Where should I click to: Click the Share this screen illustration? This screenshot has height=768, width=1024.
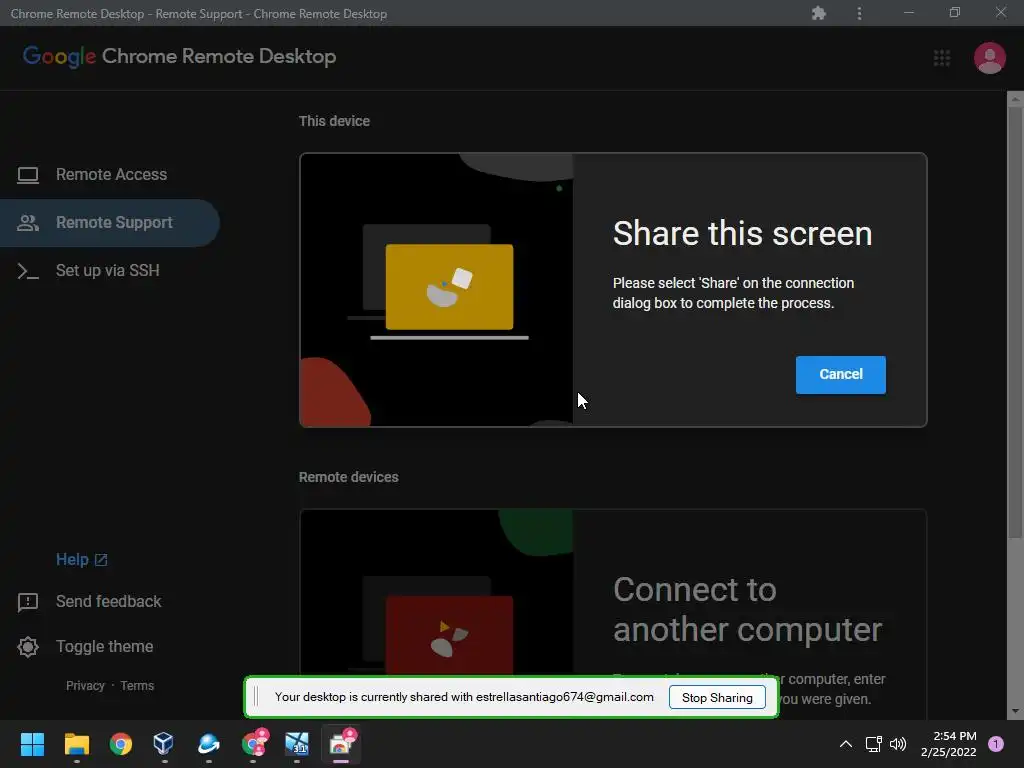click(436, 290)
